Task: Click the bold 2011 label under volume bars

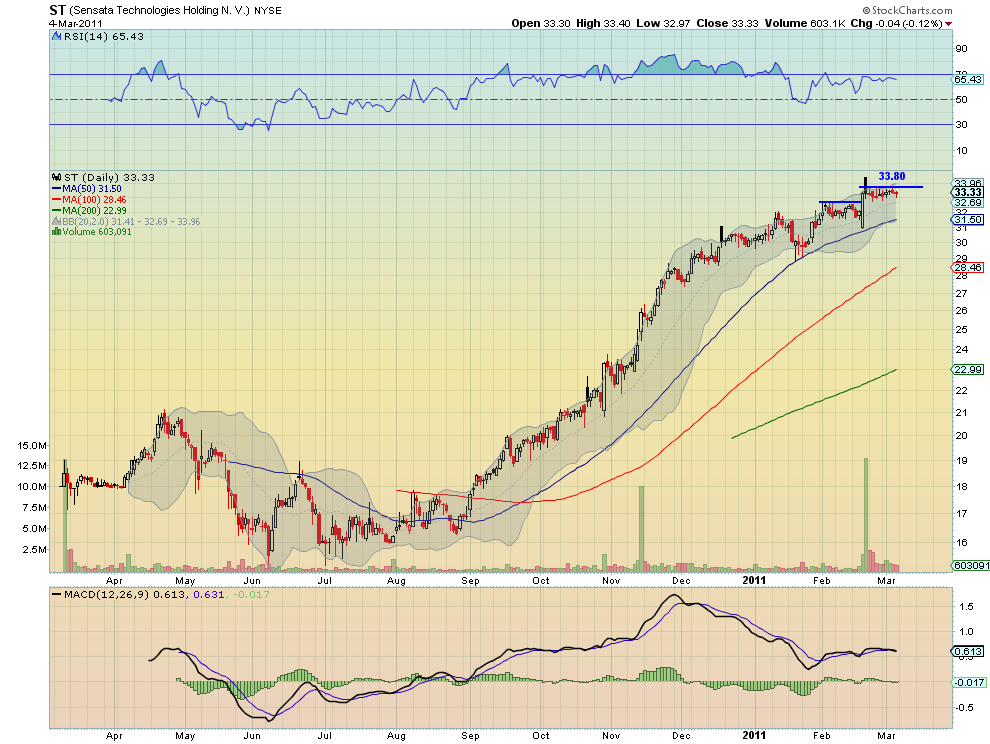Action: (754, 580)
